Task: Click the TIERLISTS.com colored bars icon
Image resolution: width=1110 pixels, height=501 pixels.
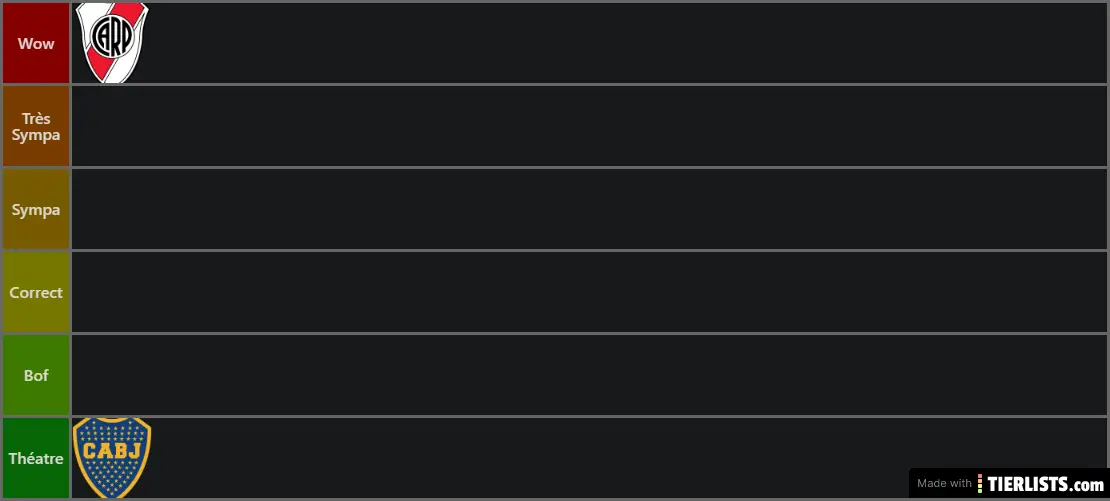Action: click(x=981, y=484)
